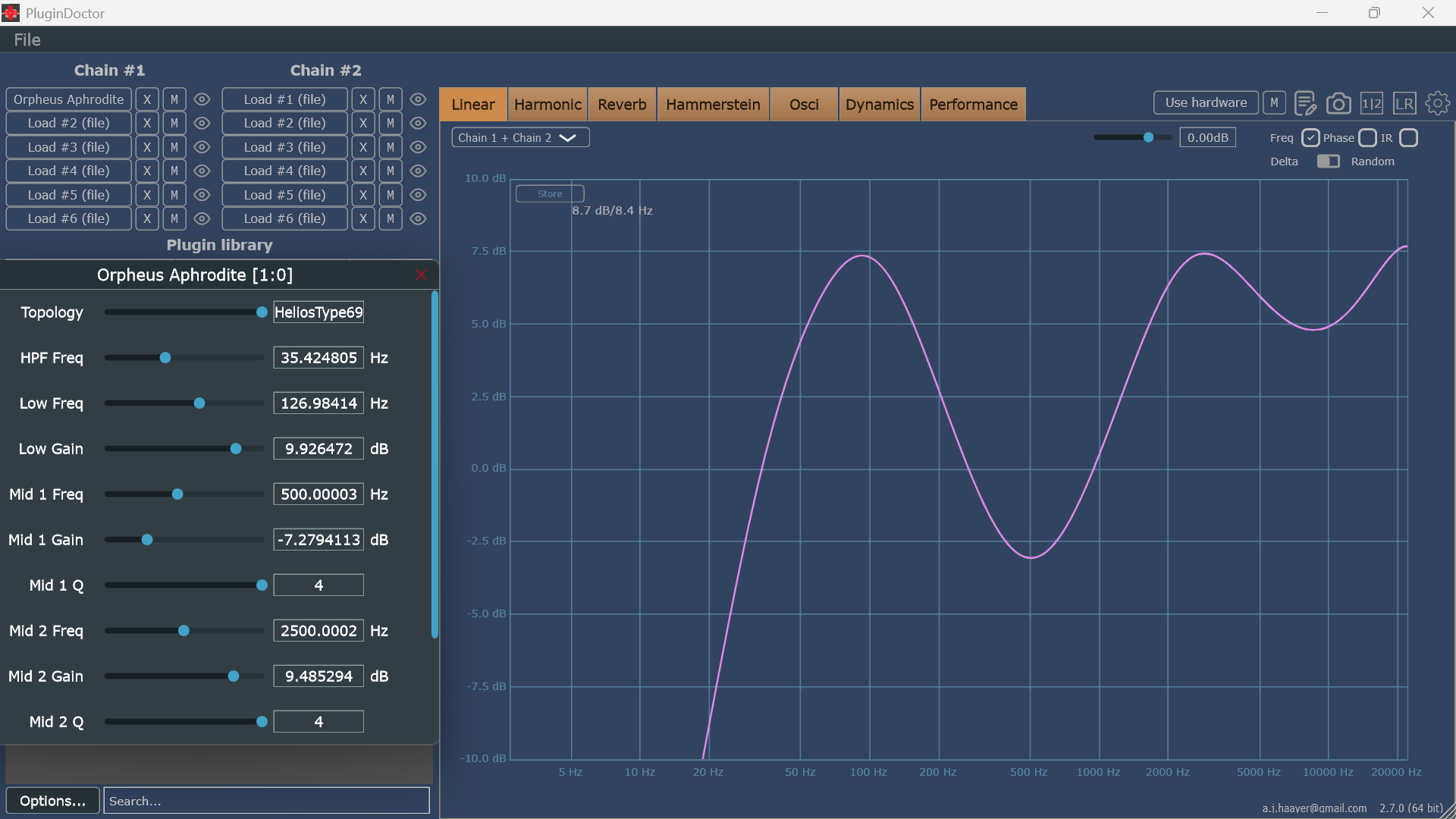Click the 1|2 chain compare icon
This screenshot has width=1456, height=819.
[x=1371, y=103]
